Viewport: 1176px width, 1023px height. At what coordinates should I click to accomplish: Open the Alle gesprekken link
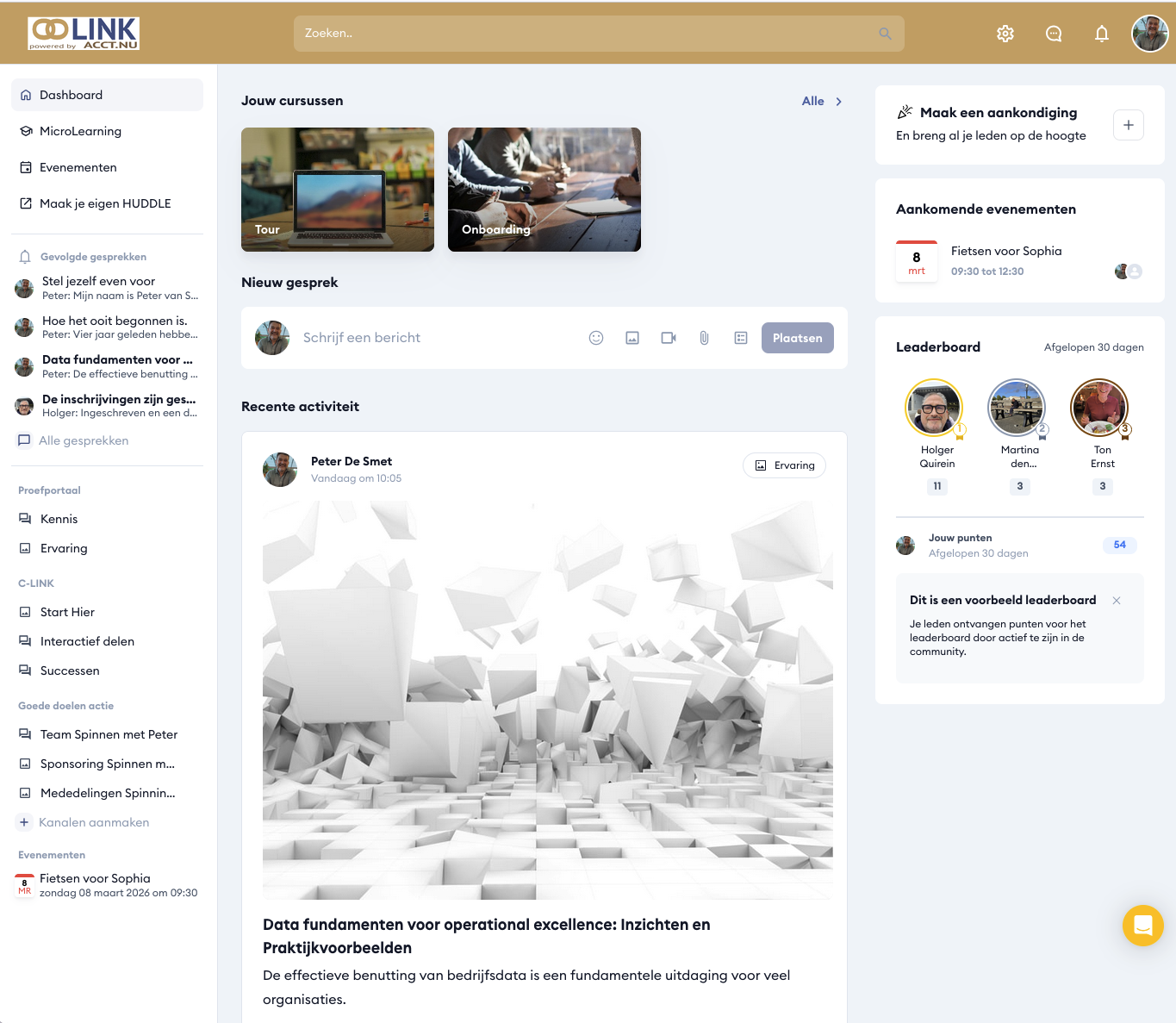point(84,440)
